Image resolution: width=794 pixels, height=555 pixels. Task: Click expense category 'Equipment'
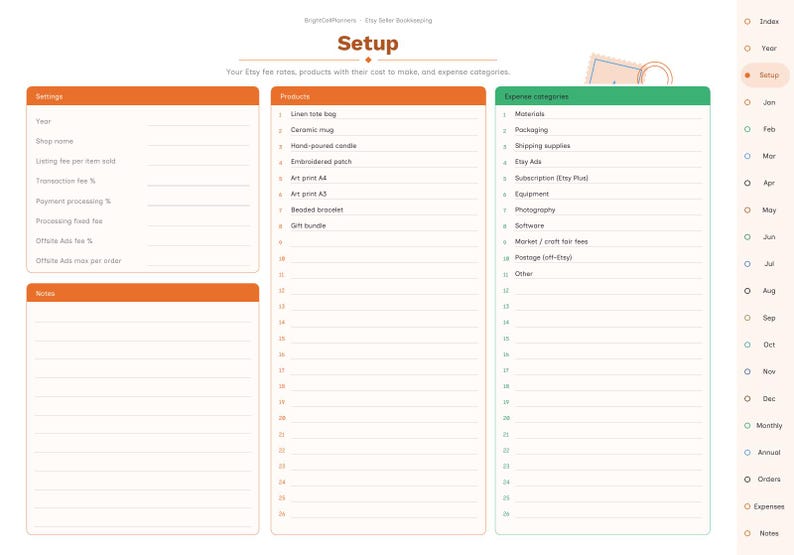[602, 194]
